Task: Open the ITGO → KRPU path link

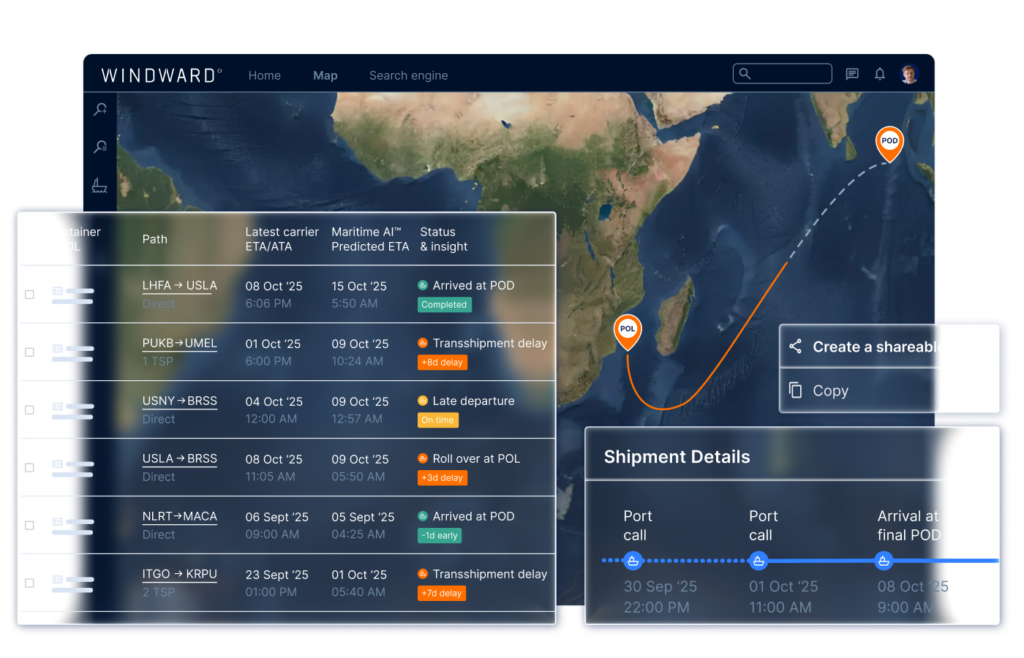Action: [180, 574]
